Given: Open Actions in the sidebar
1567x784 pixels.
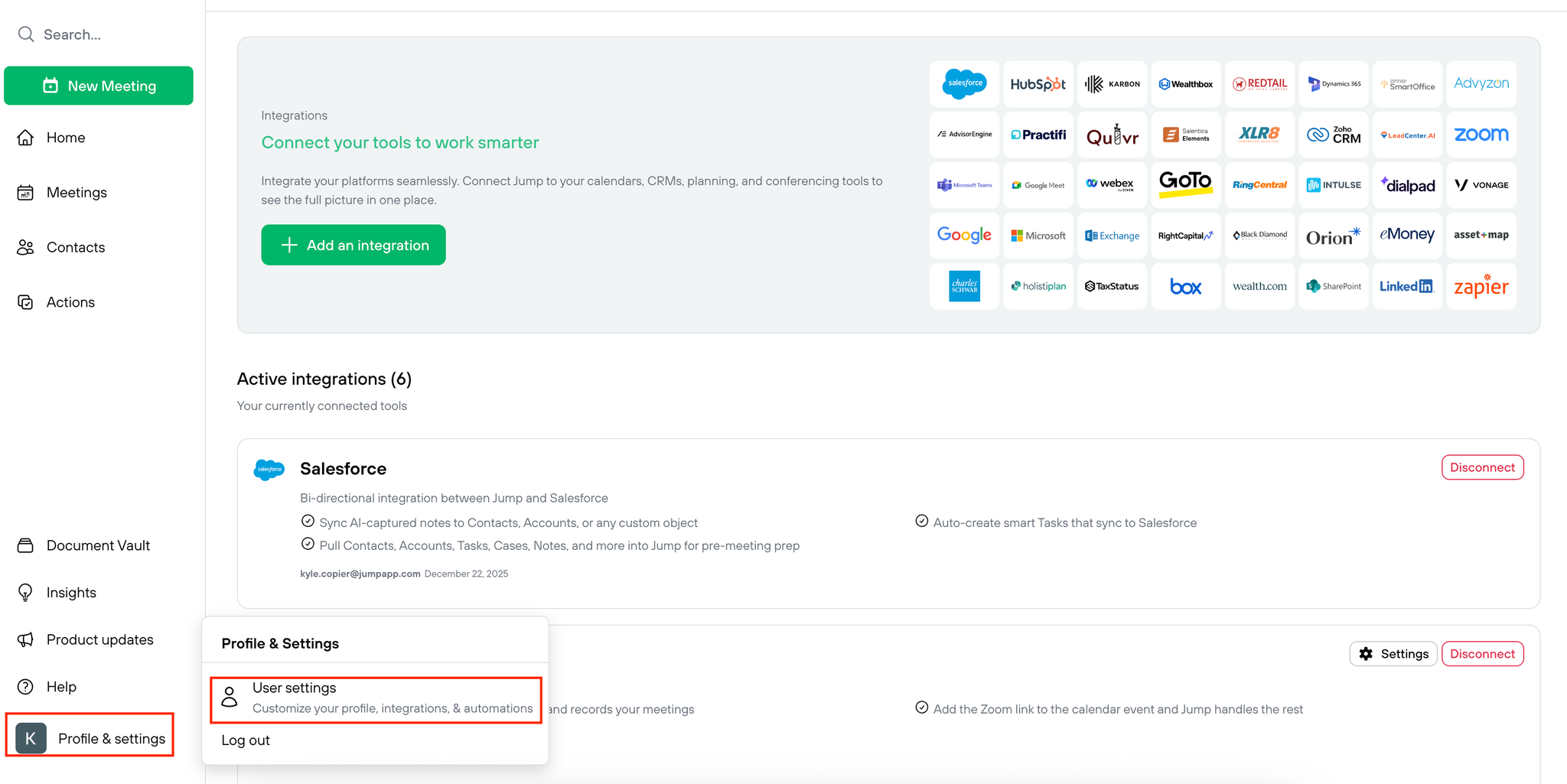Looking at the screenshot, I should click(x=70, y=301).
